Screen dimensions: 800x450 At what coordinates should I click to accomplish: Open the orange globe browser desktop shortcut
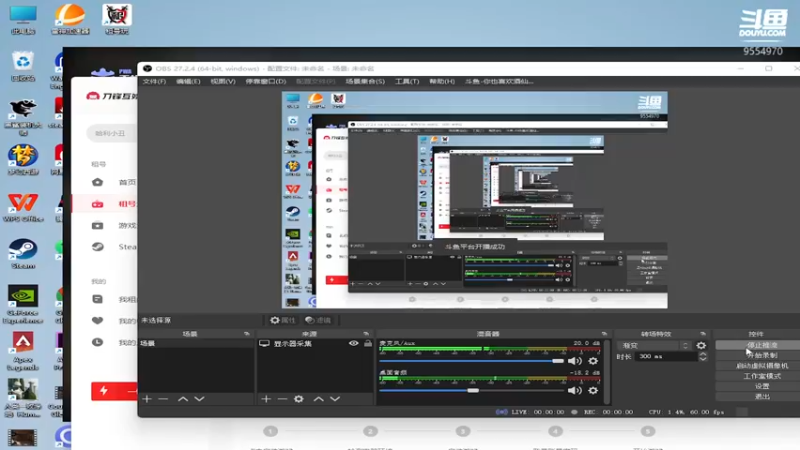[70, 19]
